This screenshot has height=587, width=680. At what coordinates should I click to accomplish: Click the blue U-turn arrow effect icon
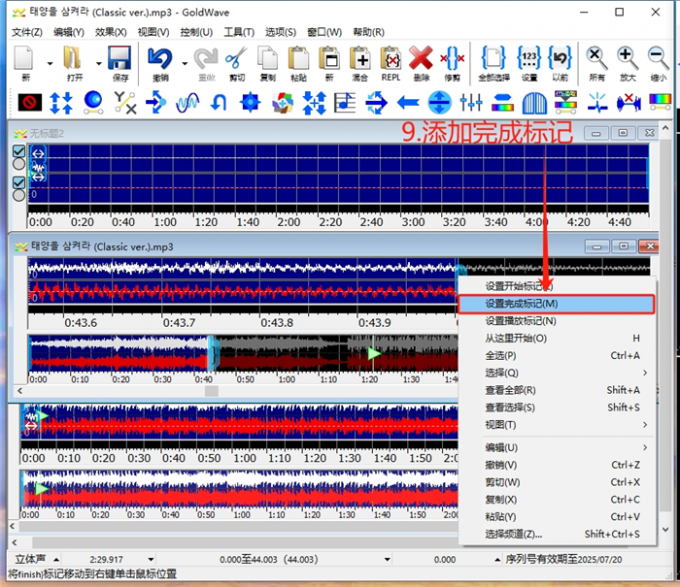[219, 103]
